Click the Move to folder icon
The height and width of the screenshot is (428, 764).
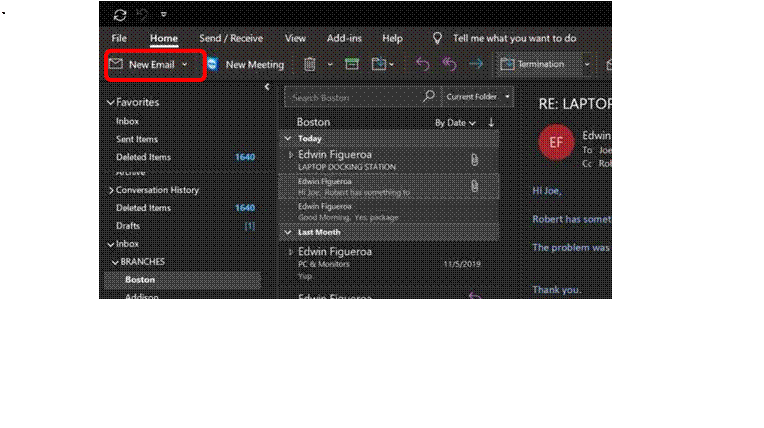[x=379, y=64]
